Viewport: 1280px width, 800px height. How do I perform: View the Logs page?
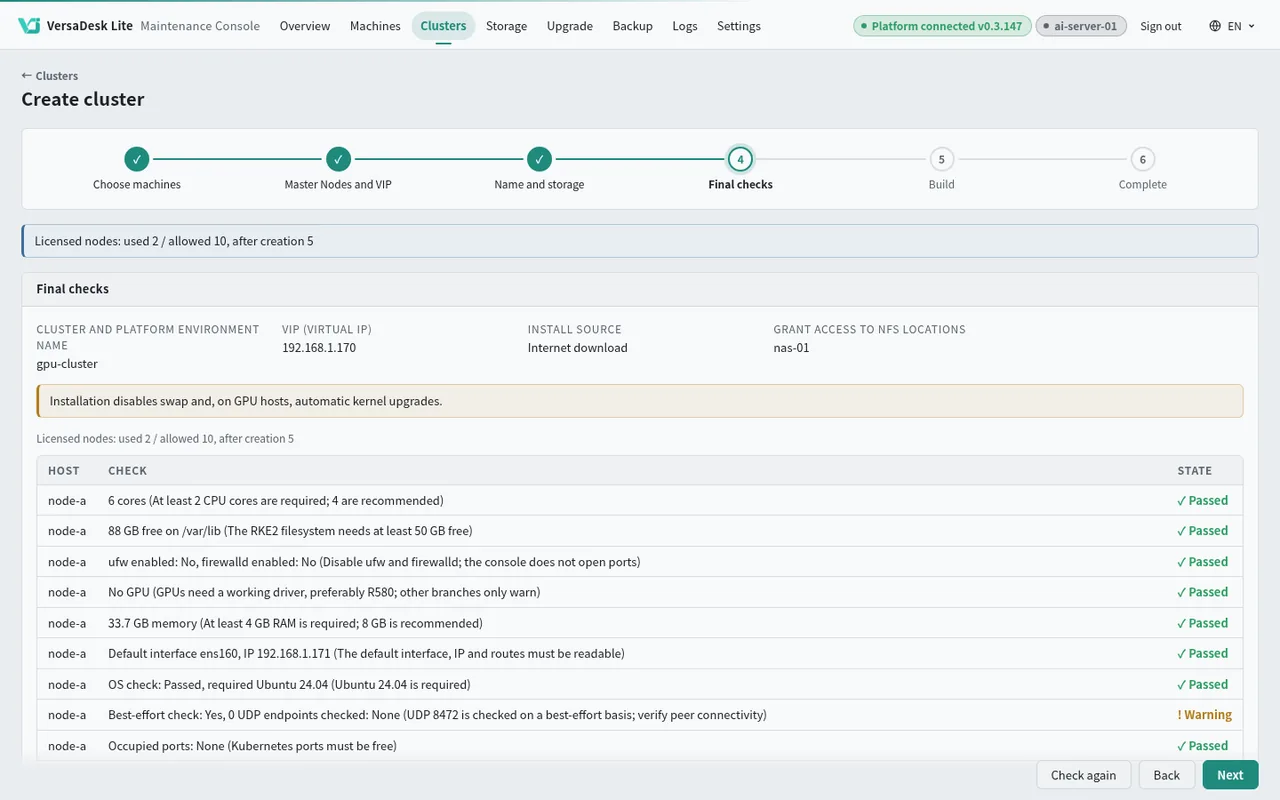(685, 26)
